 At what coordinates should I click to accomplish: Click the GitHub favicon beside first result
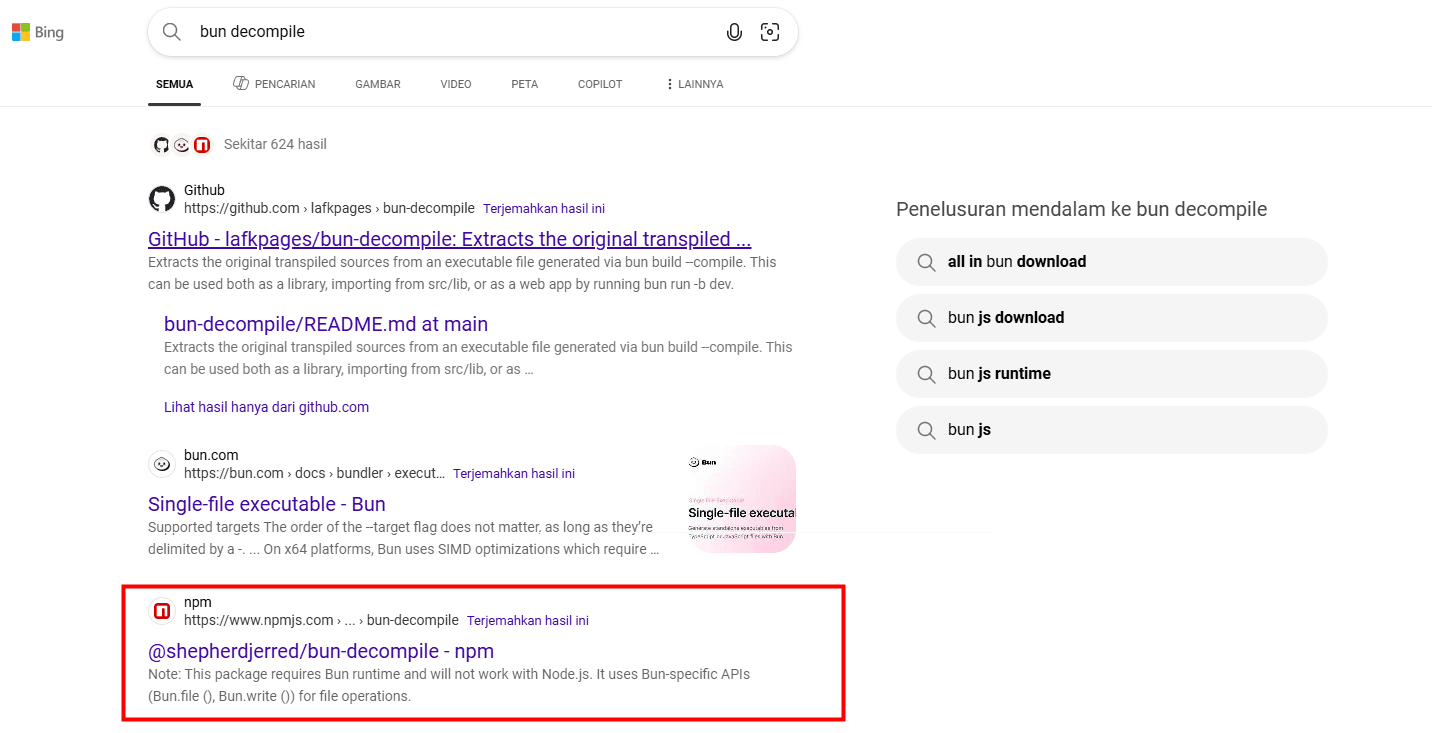(162, 199)
